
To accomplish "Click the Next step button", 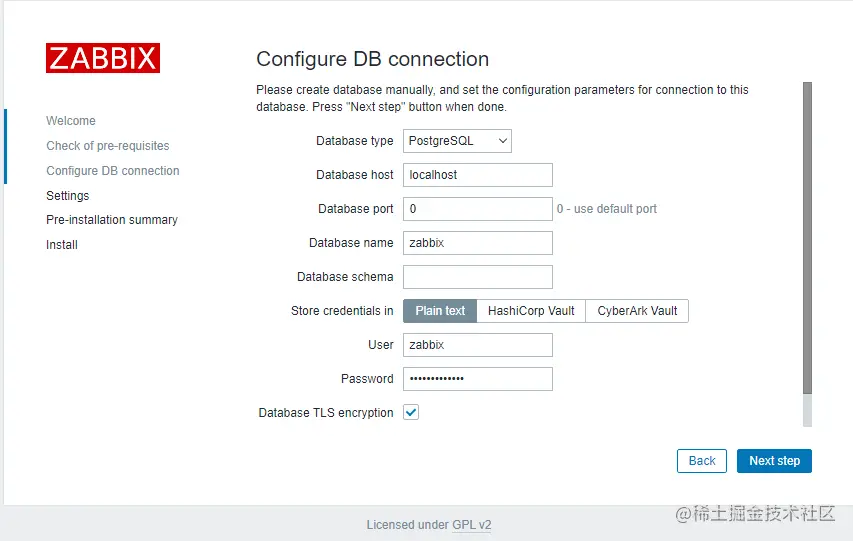I will click(774, 461).
